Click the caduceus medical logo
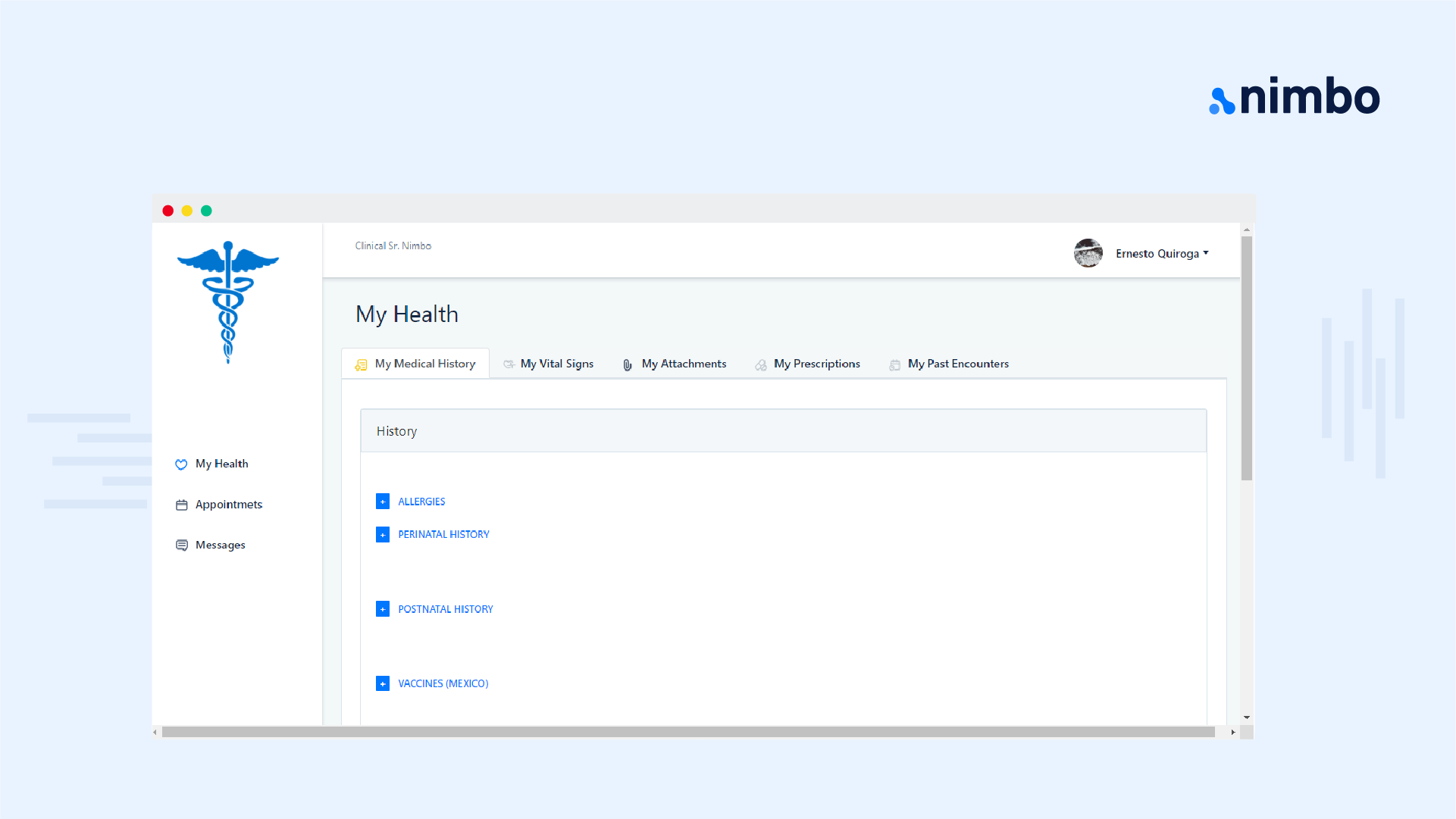1456x819 pixels. click(x=228, y=302)
